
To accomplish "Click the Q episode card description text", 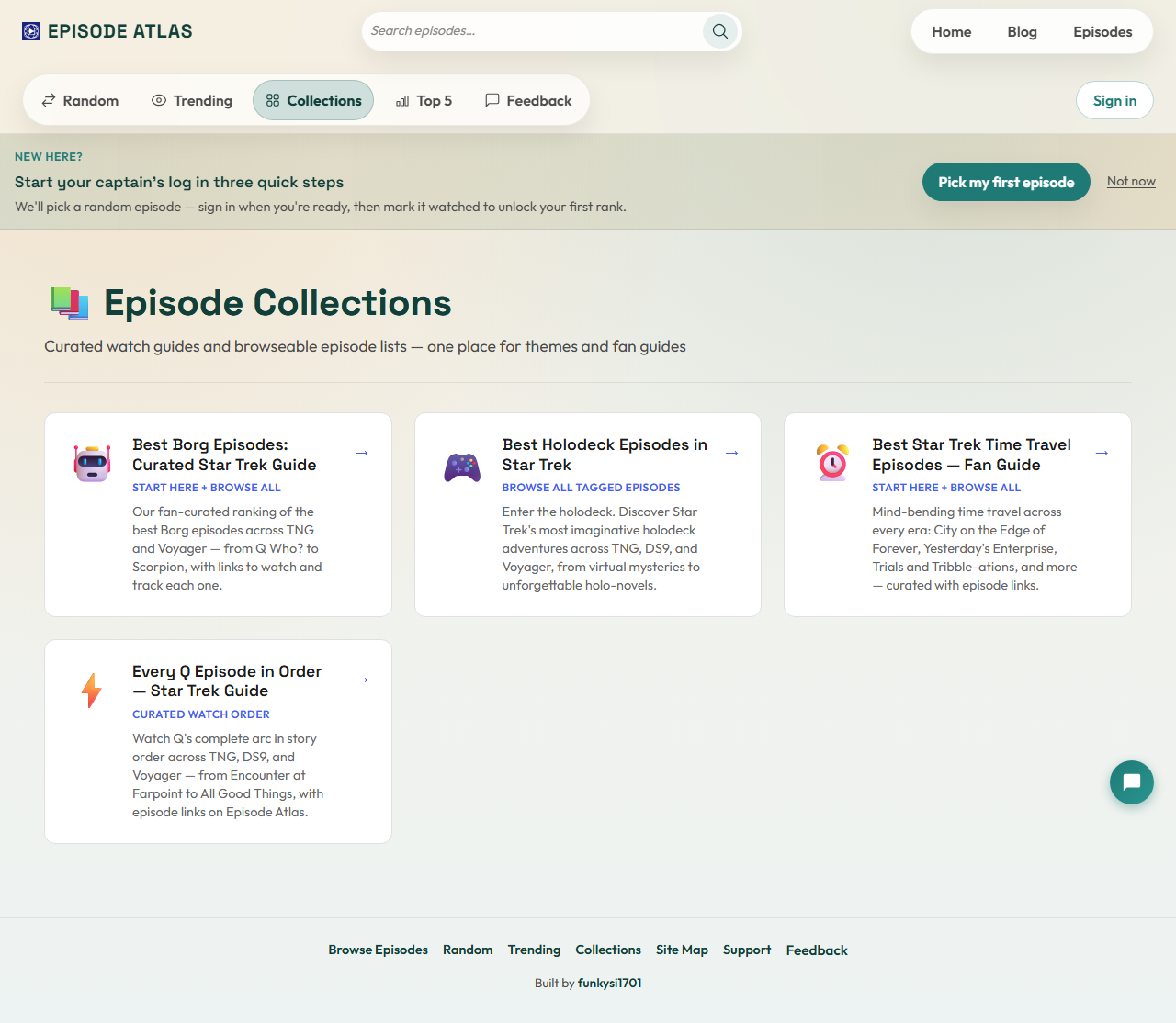I will coord(228,775).
